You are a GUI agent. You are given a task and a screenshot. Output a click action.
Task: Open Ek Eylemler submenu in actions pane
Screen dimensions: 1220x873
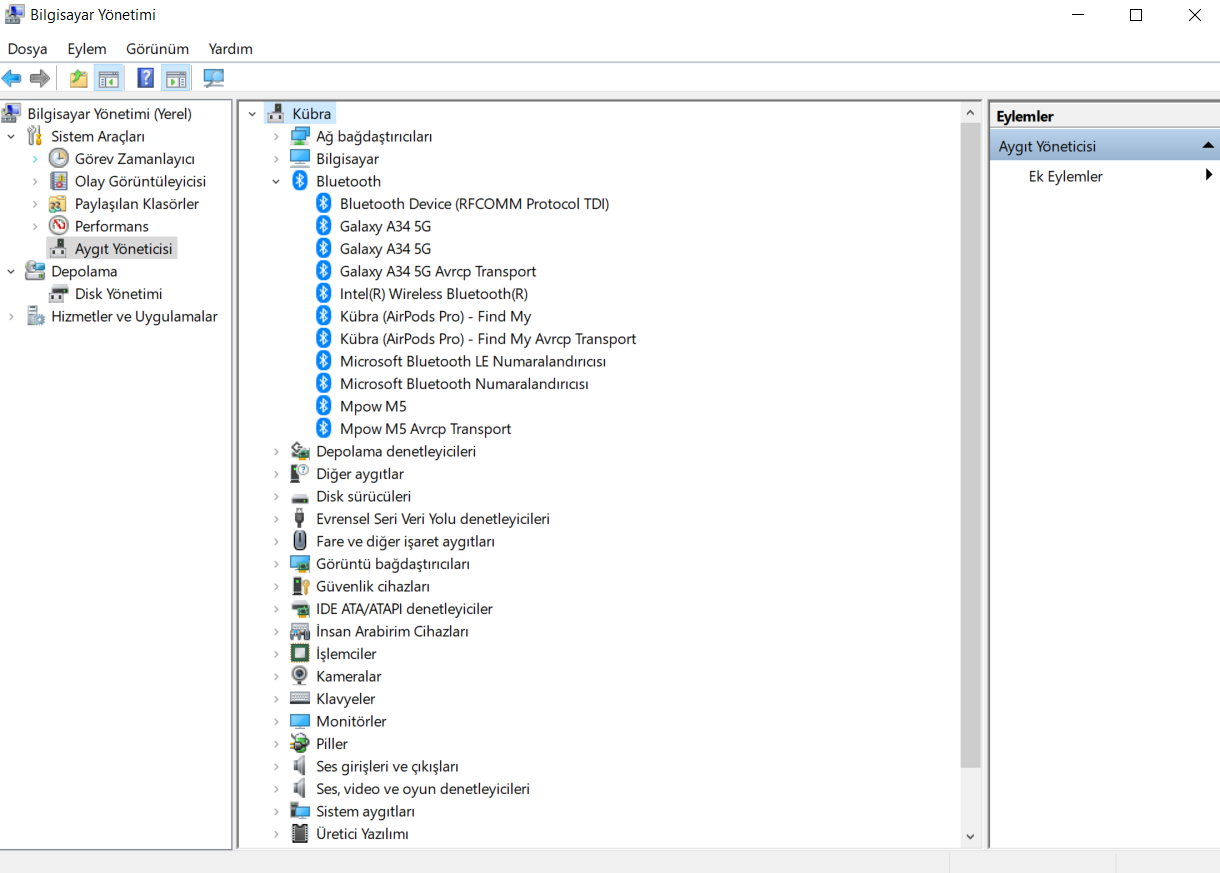click(x=1065, y=176)
